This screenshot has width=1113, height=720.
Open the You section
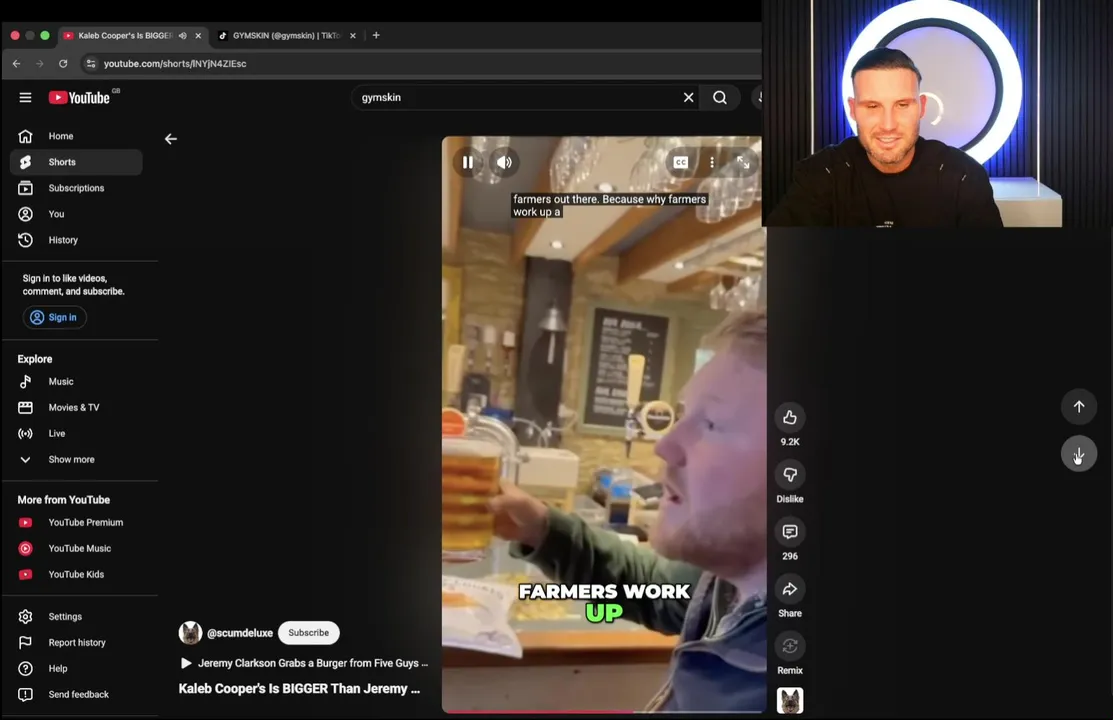point(76,214)
